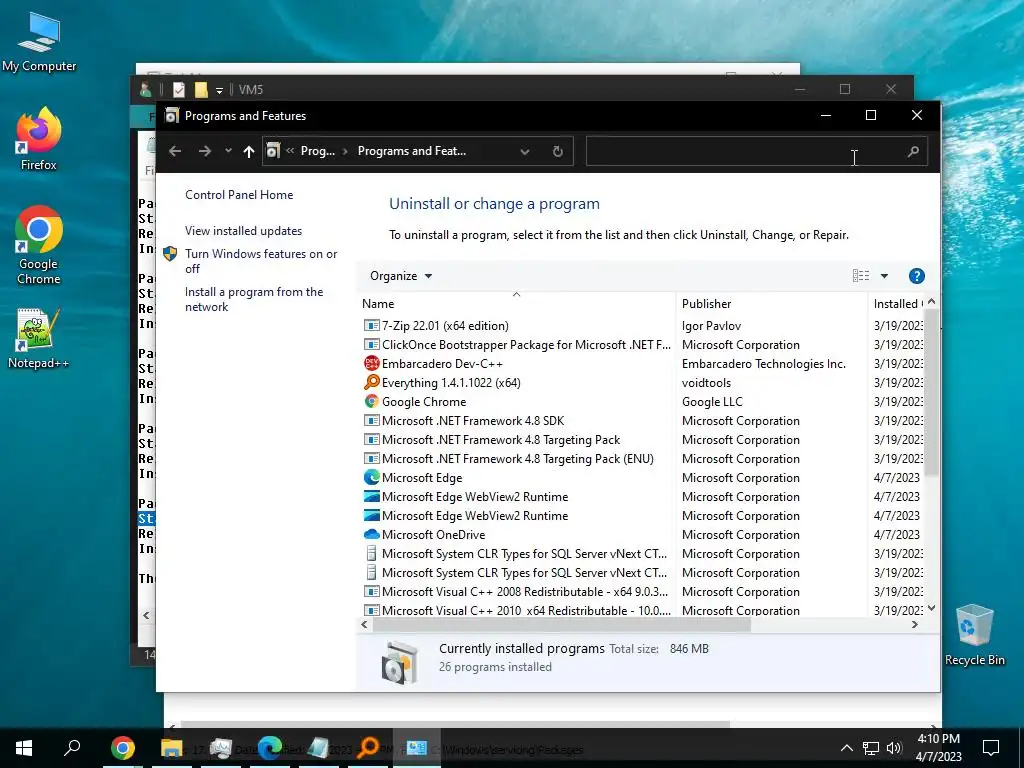
Task: Launch Firefox from desktop
Action: [x=39, y=140]
